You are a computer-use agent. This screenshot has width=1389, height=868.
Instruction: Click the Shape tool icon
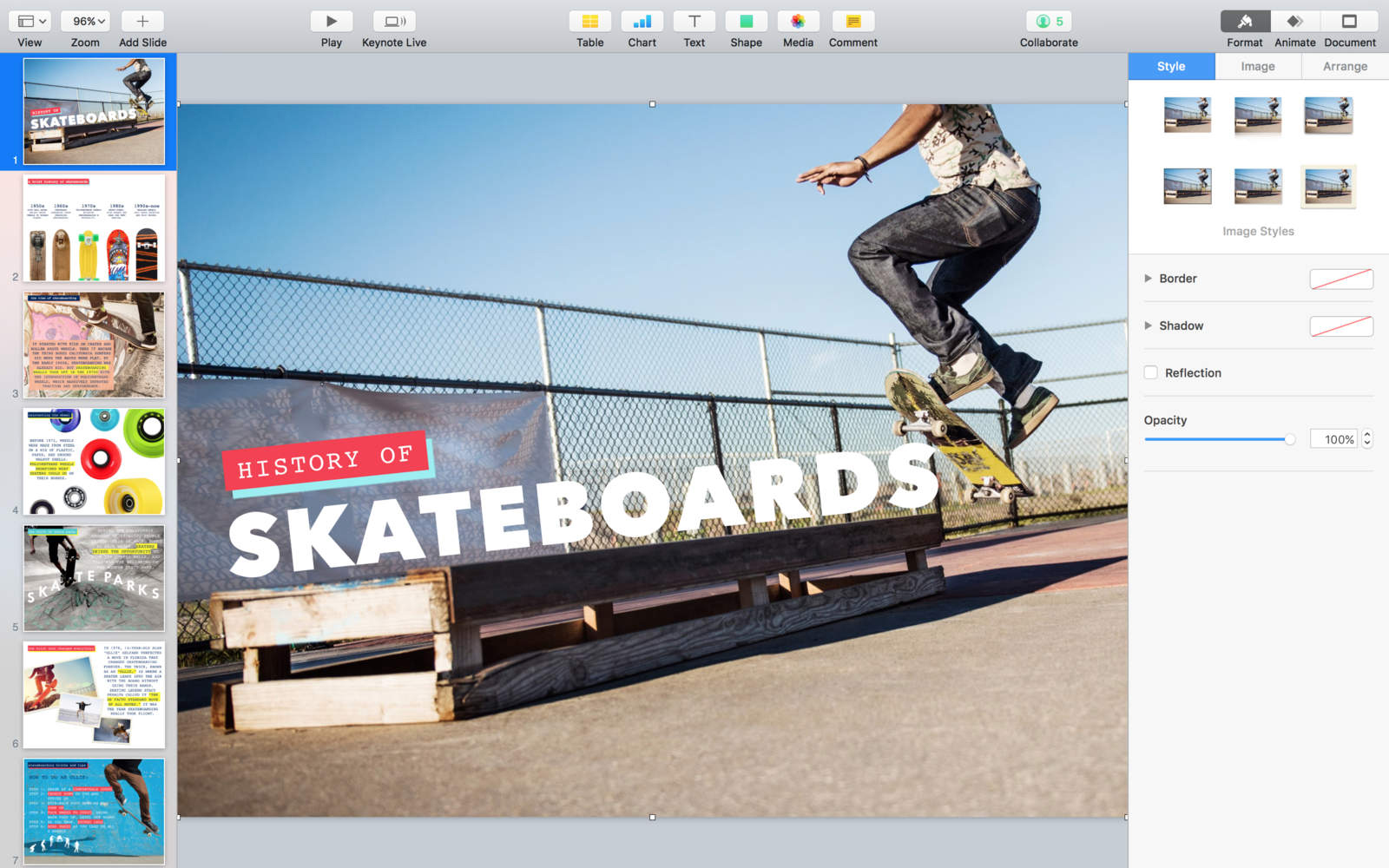[746, 22]
